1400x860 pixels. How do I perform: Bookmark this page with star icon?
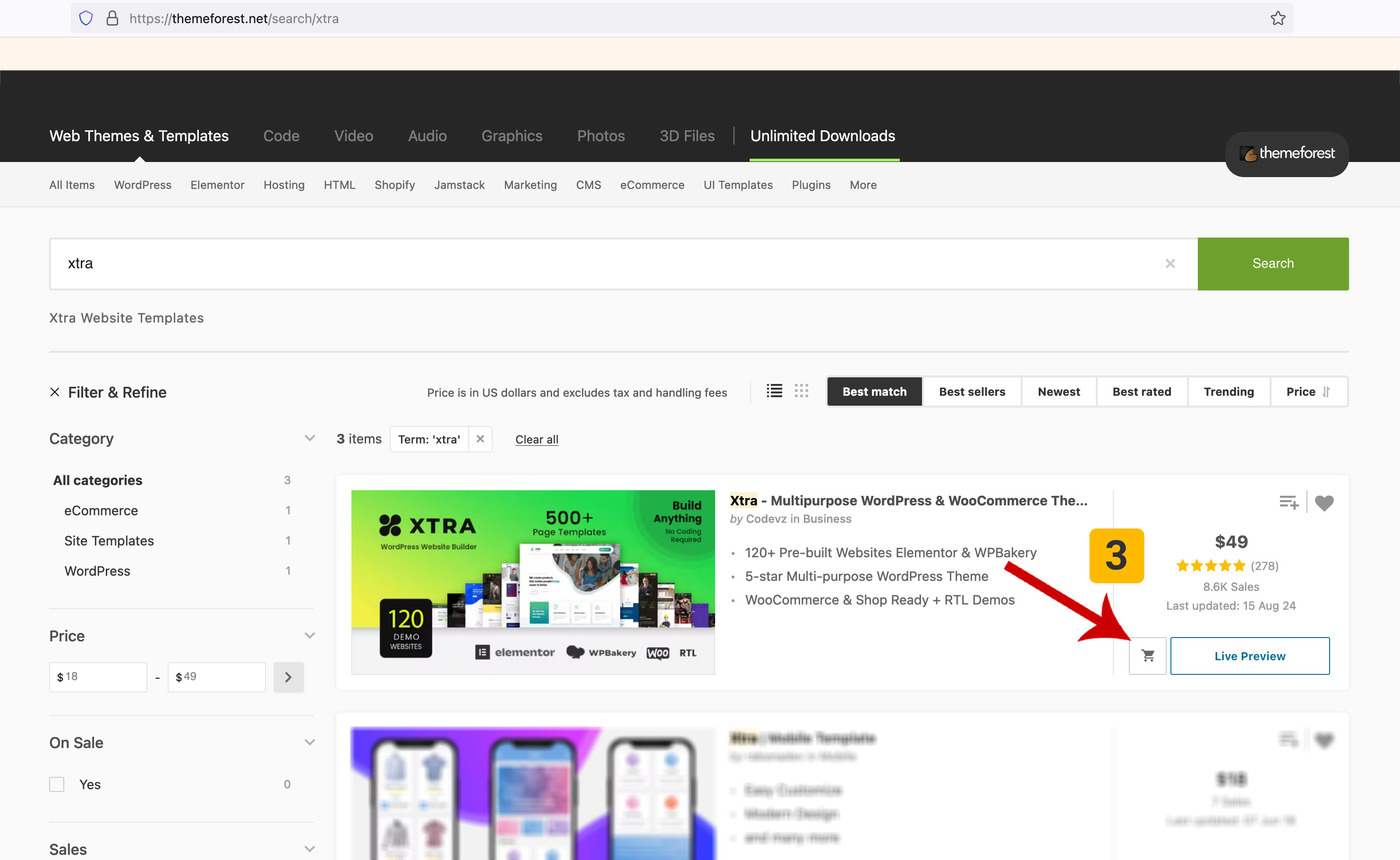coord(1278,18)
